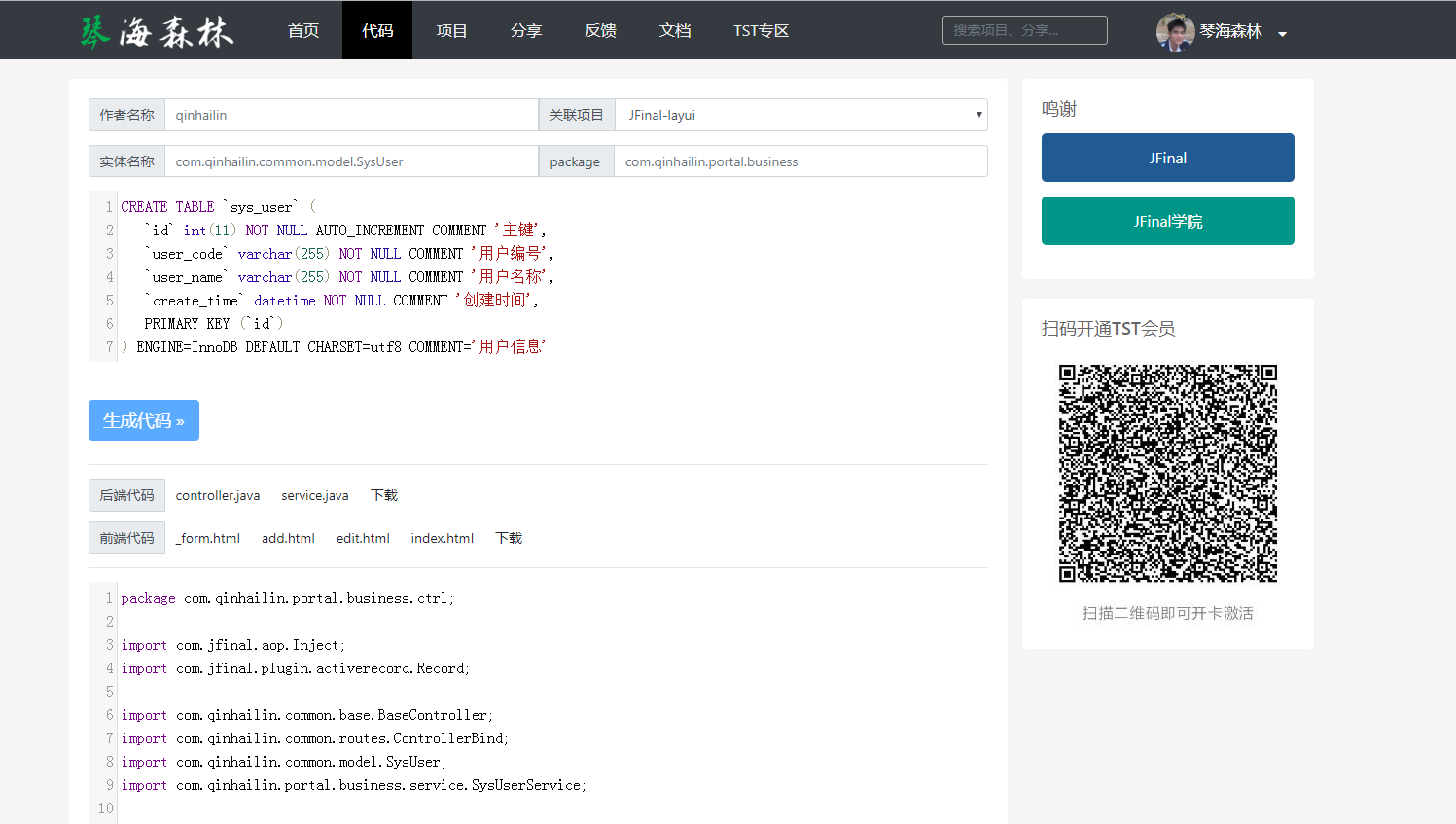Viewport: 1456px width, 824px height.
Task: Click the import com.jfinal.aop.Inject line
Action: coord(233,645)
